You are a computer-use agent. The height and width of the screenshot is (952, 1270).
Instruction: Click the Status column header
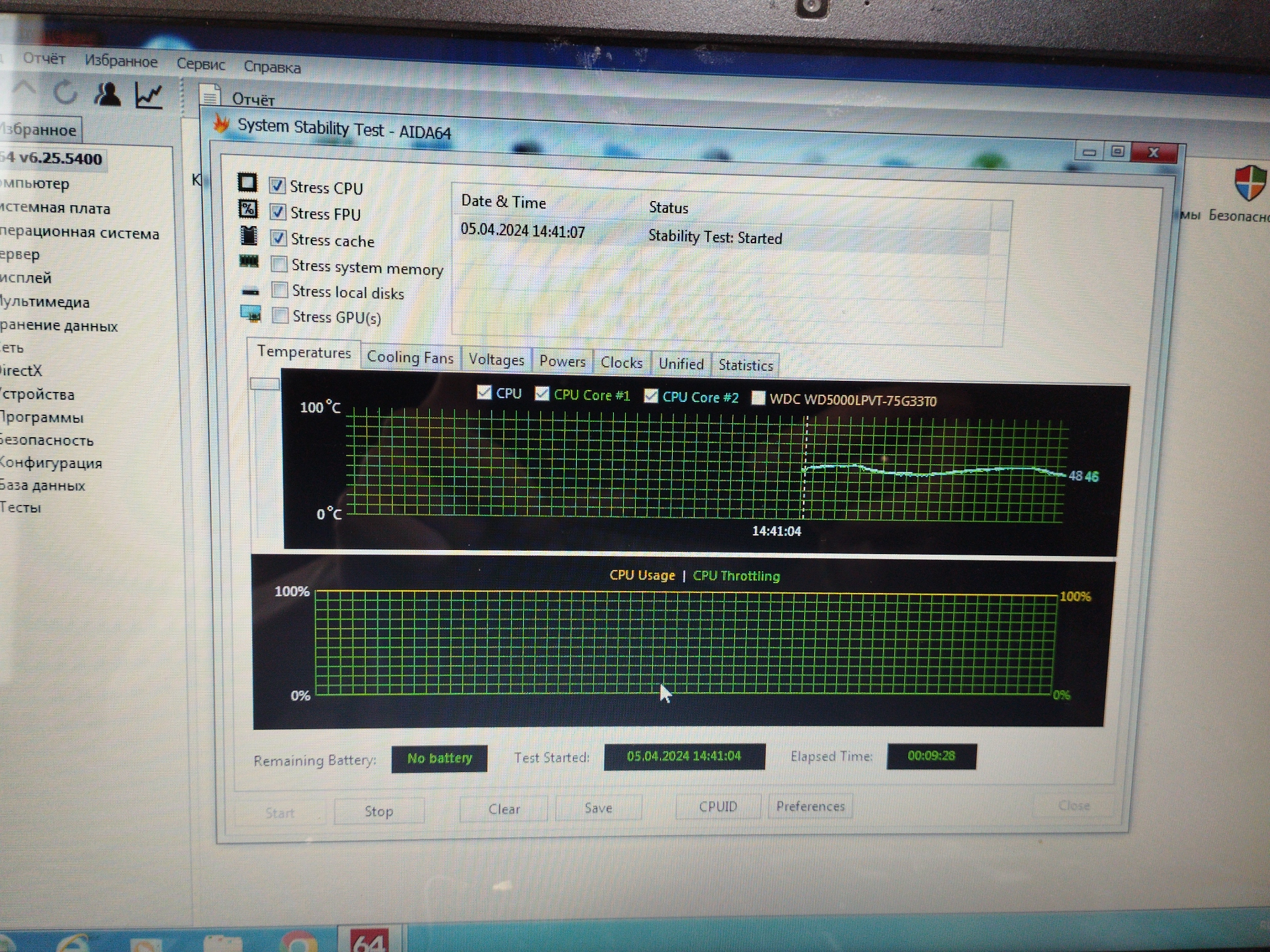pyautogui.click(x=668, y=208)
